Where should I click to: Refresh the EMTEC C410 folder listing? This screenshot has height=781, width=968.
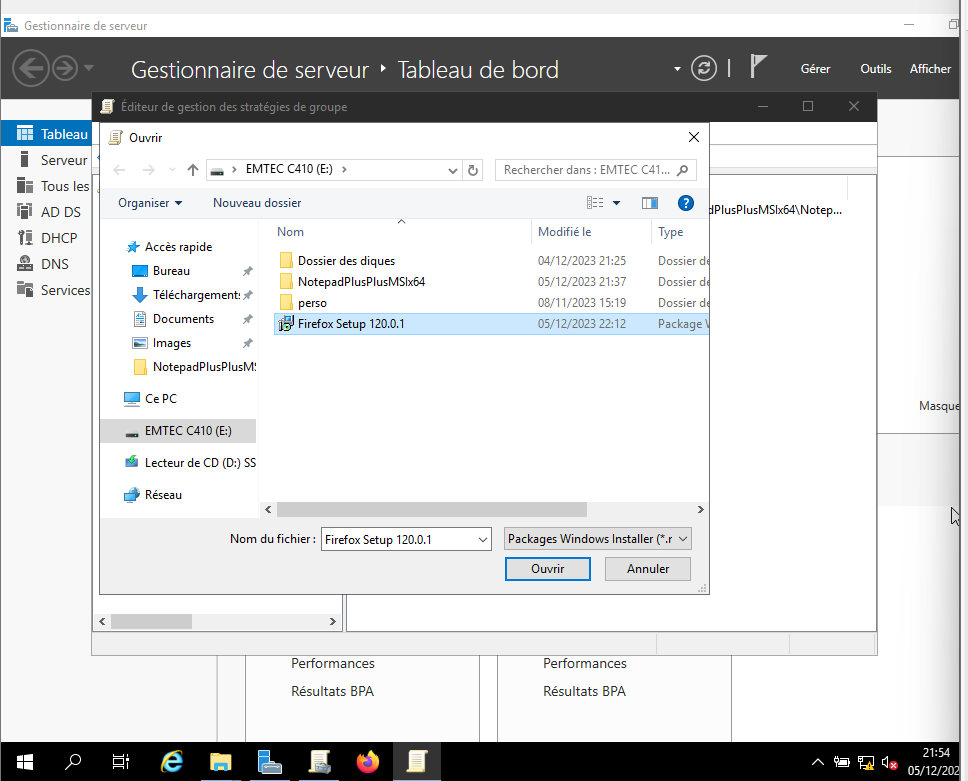tap(473, 170)
